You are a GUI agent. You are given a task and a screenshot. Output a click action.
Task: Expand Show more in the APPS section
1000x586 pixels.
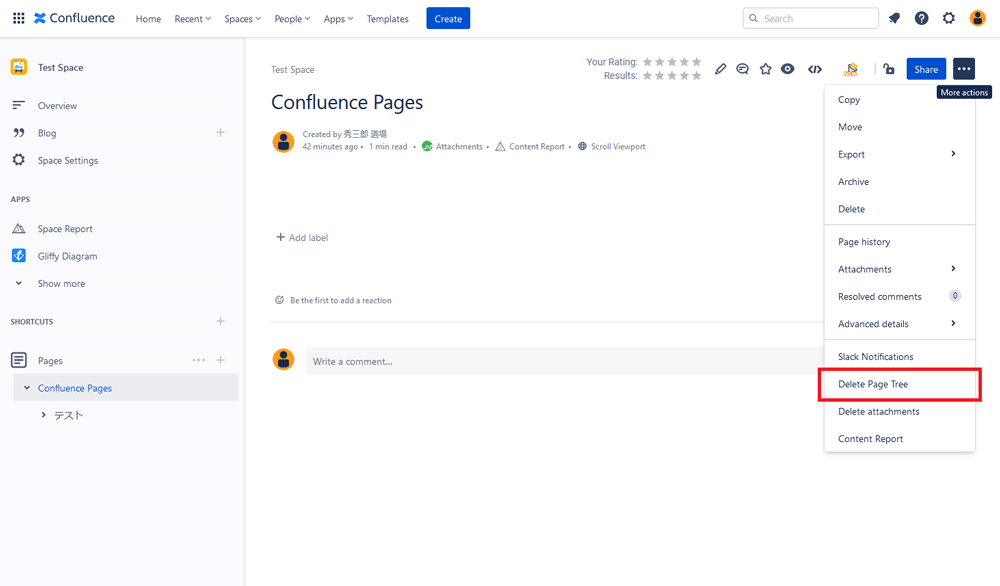(61, 283)
